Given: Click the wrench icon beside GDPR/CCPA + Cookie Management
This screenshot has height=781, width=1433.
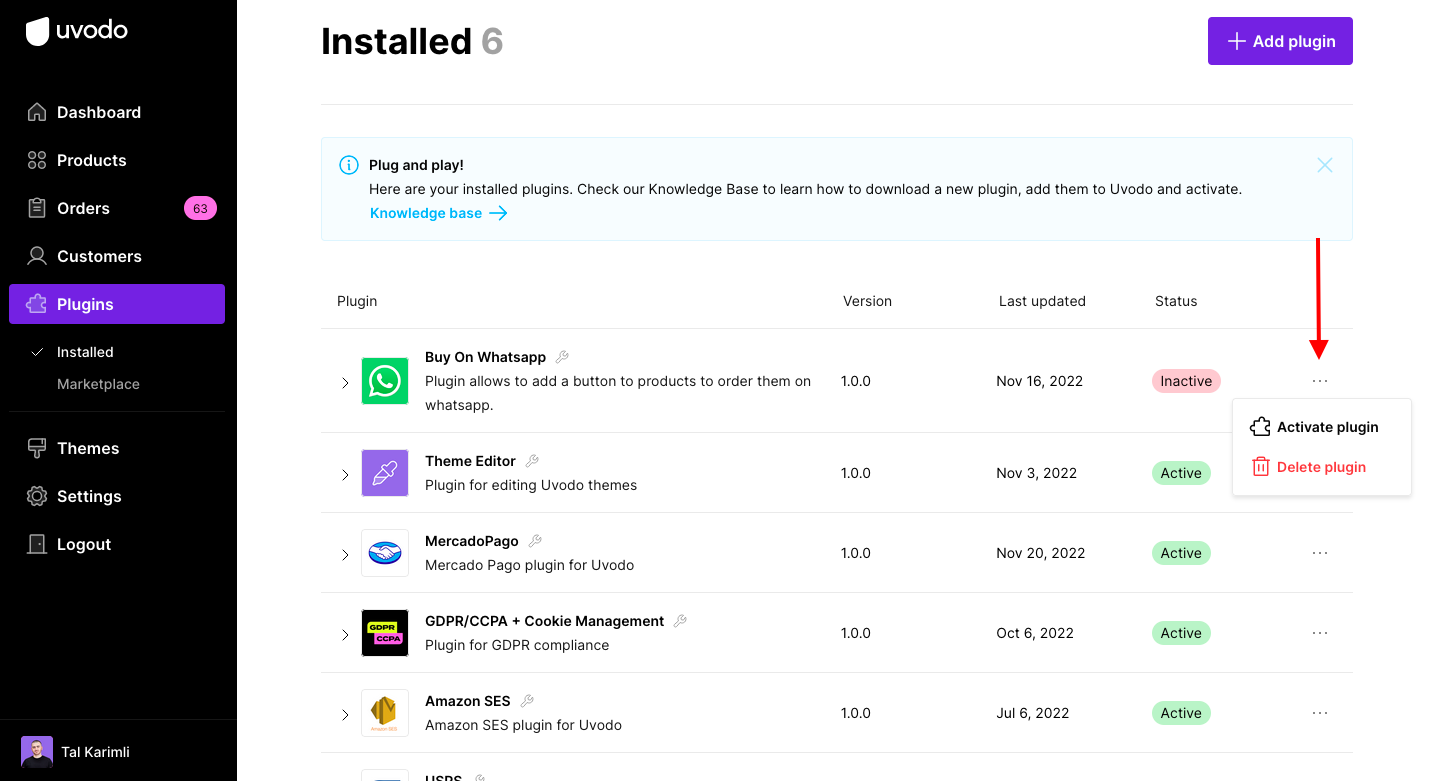Looking at the screenshot, I should pos(680,621).
